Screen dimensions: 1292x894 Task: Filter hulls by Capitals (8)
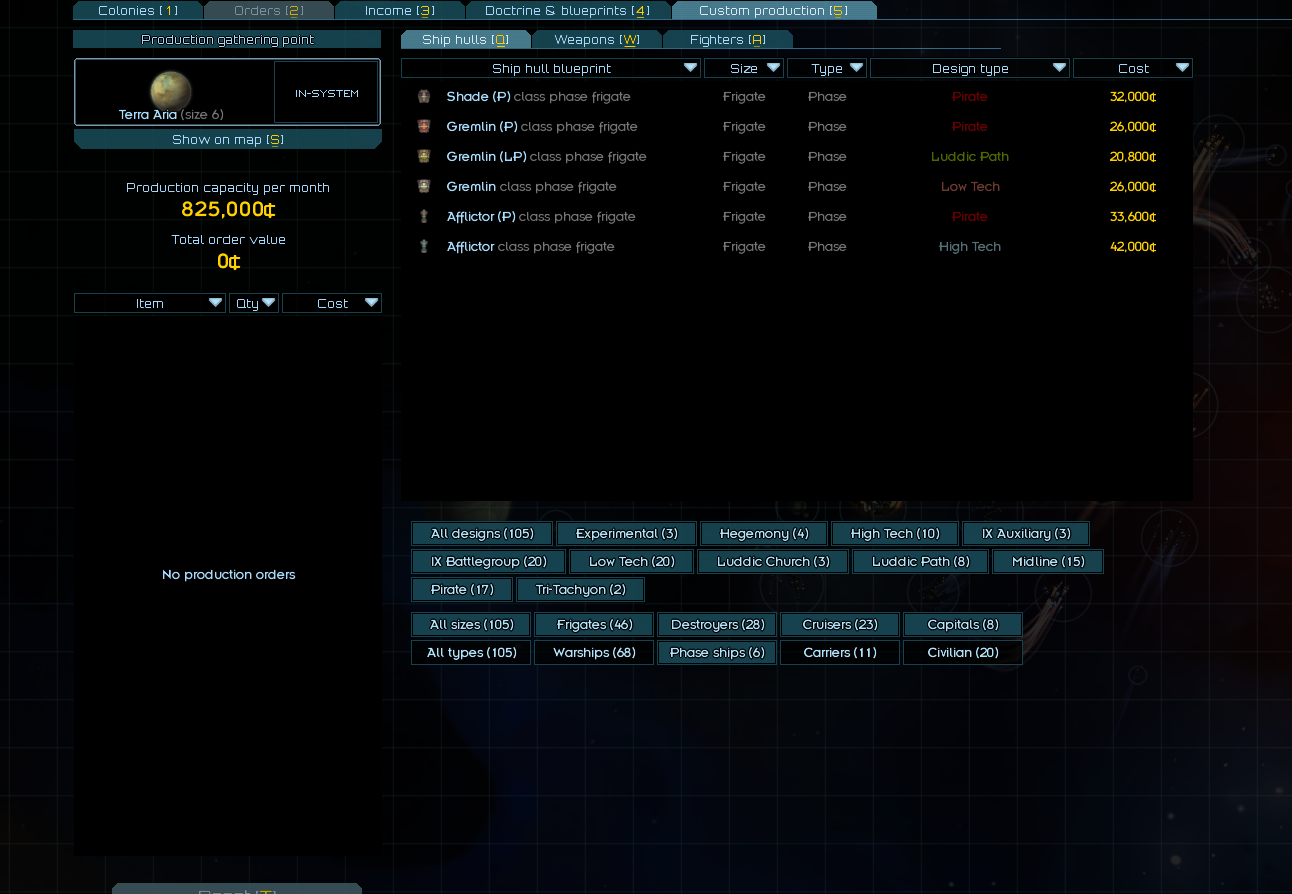click(963, 625)
